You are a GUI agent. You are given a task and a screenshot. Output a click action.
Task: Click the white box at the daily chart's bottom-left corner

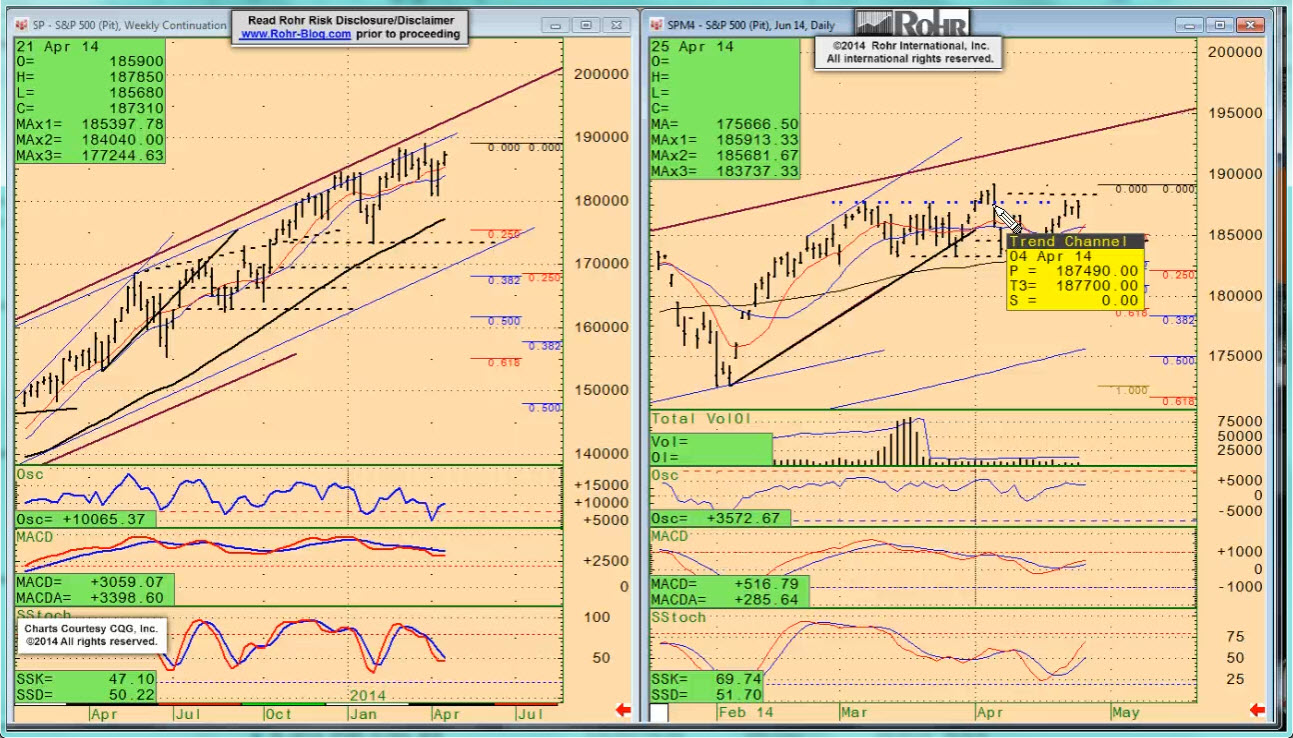(659, 713)
